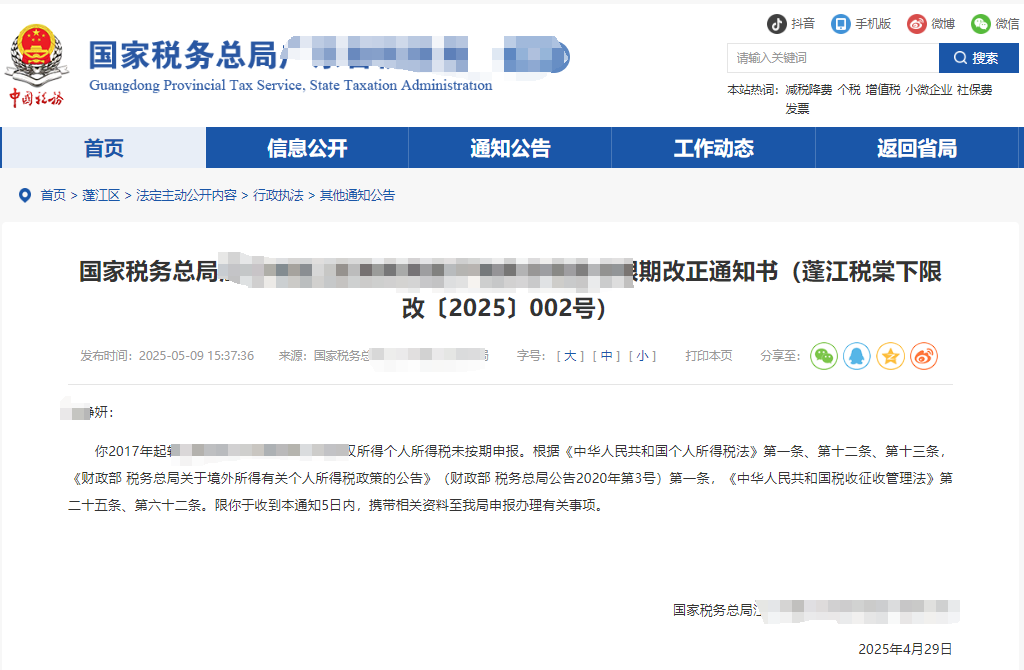Viewport: 1024px width, 670px height.
Task: Set font size to medium [中]
Action: click(607, 356)
